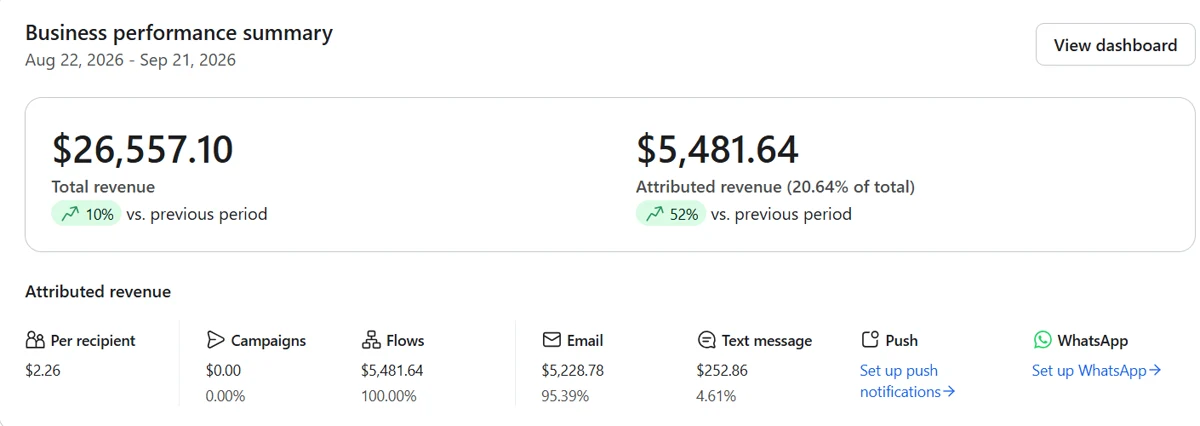
Task: Click the green WhatsApp logo icon
Action: point(1042,340)
